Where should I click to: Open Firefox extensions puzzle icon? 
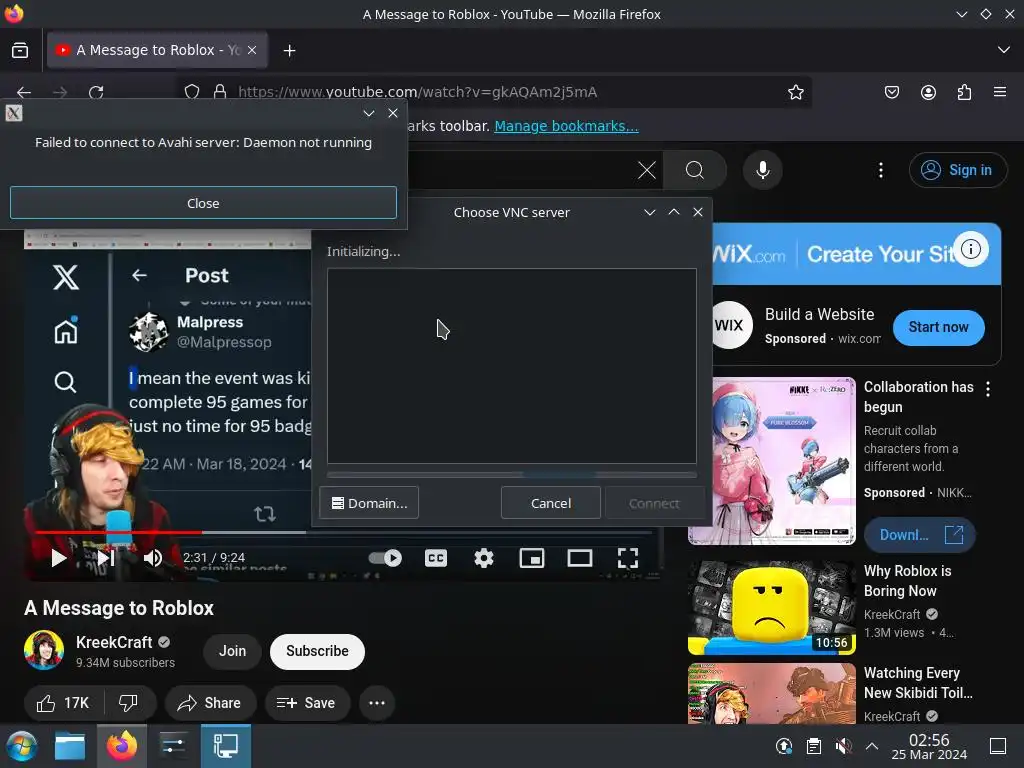964,92
